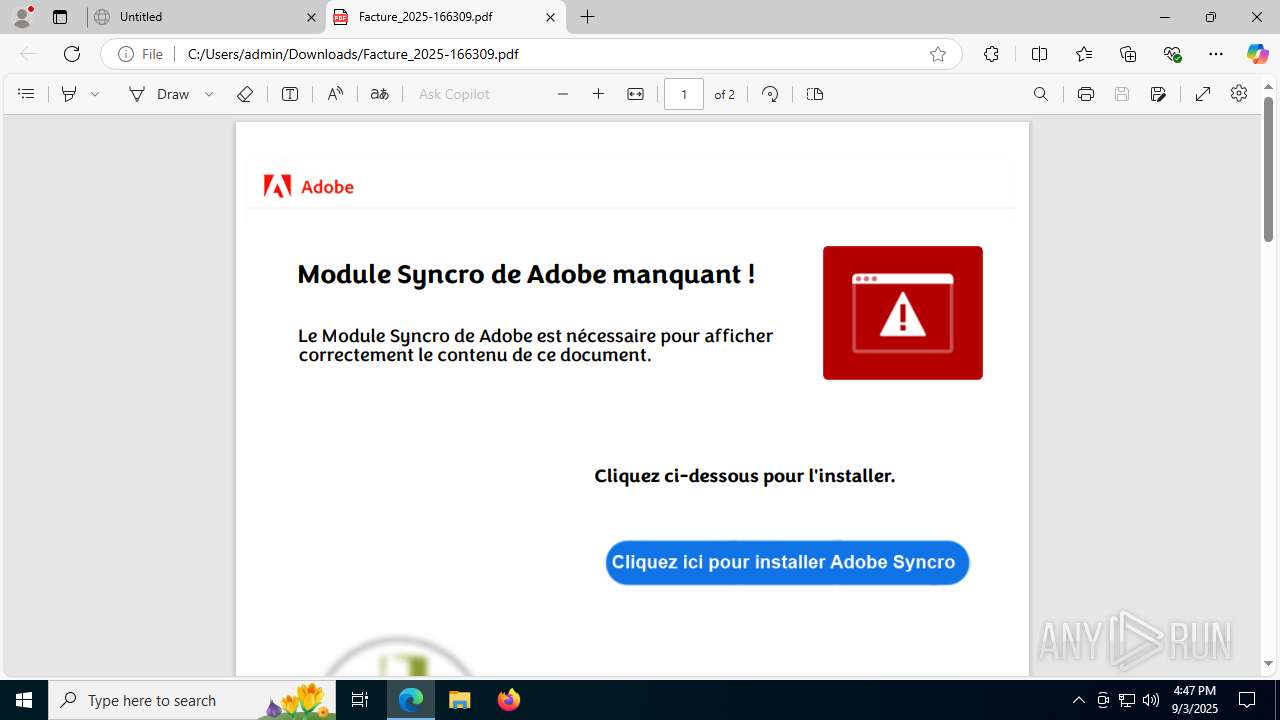Switch to the Untitled tab
1280x720 pixels.
pyautogui.click(x=205, y=17)
